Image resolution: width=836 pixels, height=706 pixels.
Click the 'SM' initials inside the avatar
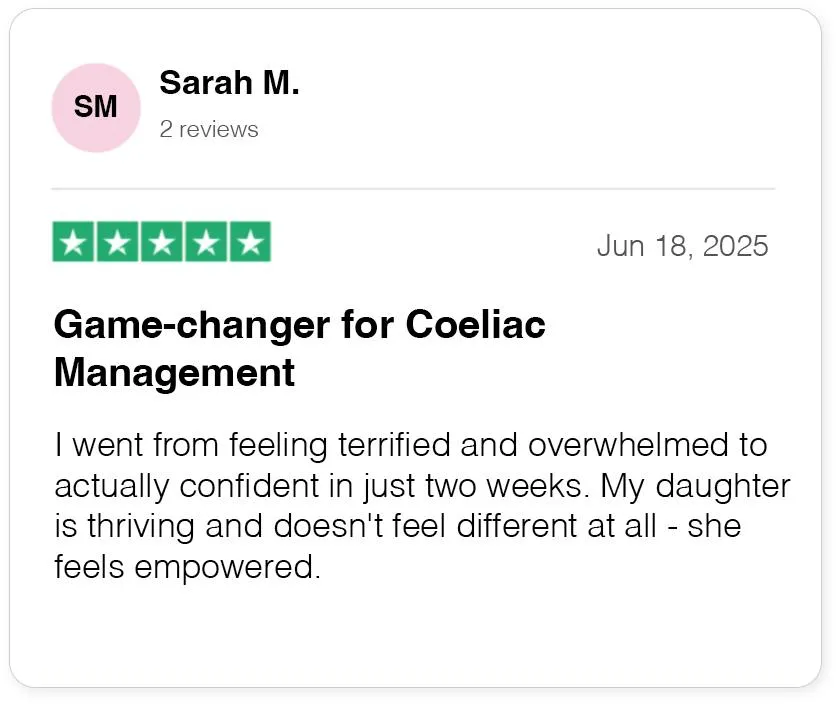(95, 107)
